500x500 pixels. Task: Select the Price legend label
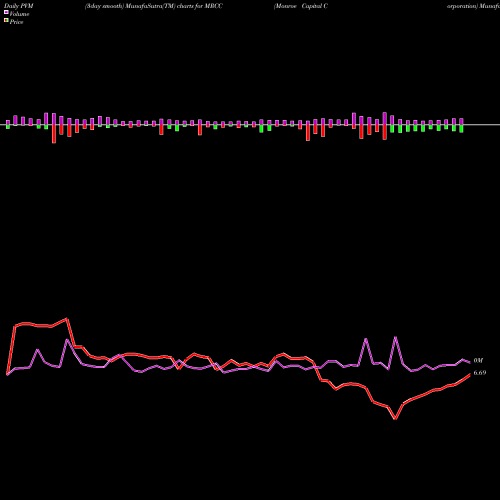pyautogui.click(x=16, y=22)
